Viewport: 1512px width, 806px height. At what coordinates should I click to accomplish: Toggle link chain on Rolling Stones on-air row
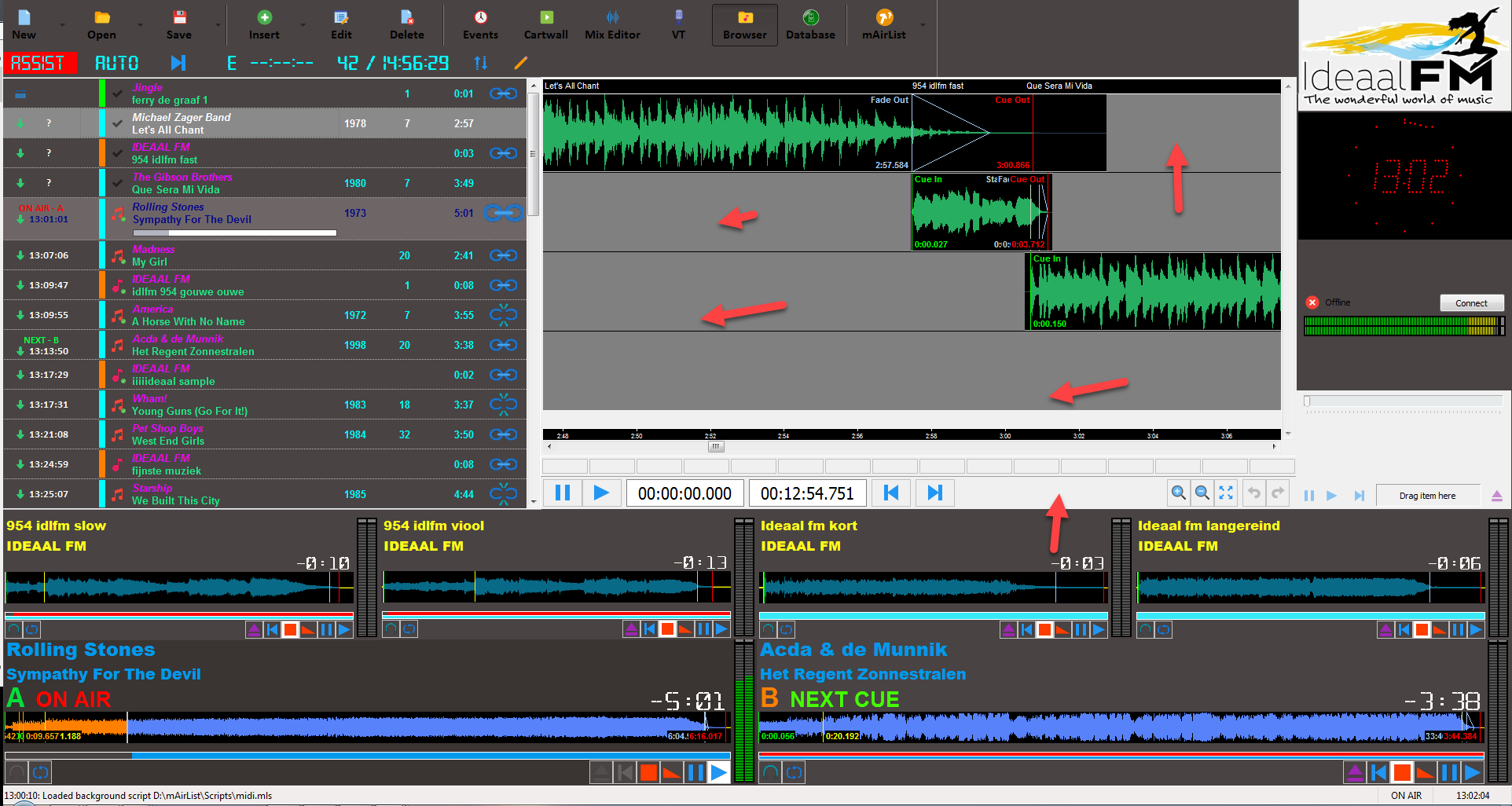click(503, 213)
